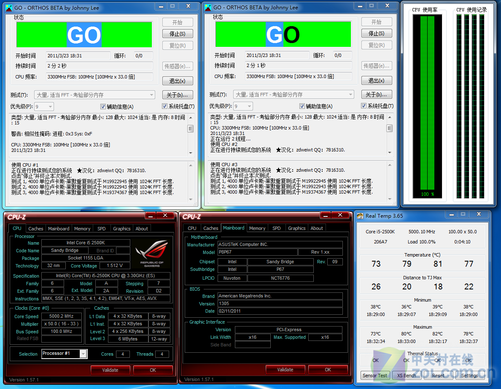This screenshot has width=501, height=389.
Task: Click Settings button in Real Temp
Action: (x=470, y=376)
